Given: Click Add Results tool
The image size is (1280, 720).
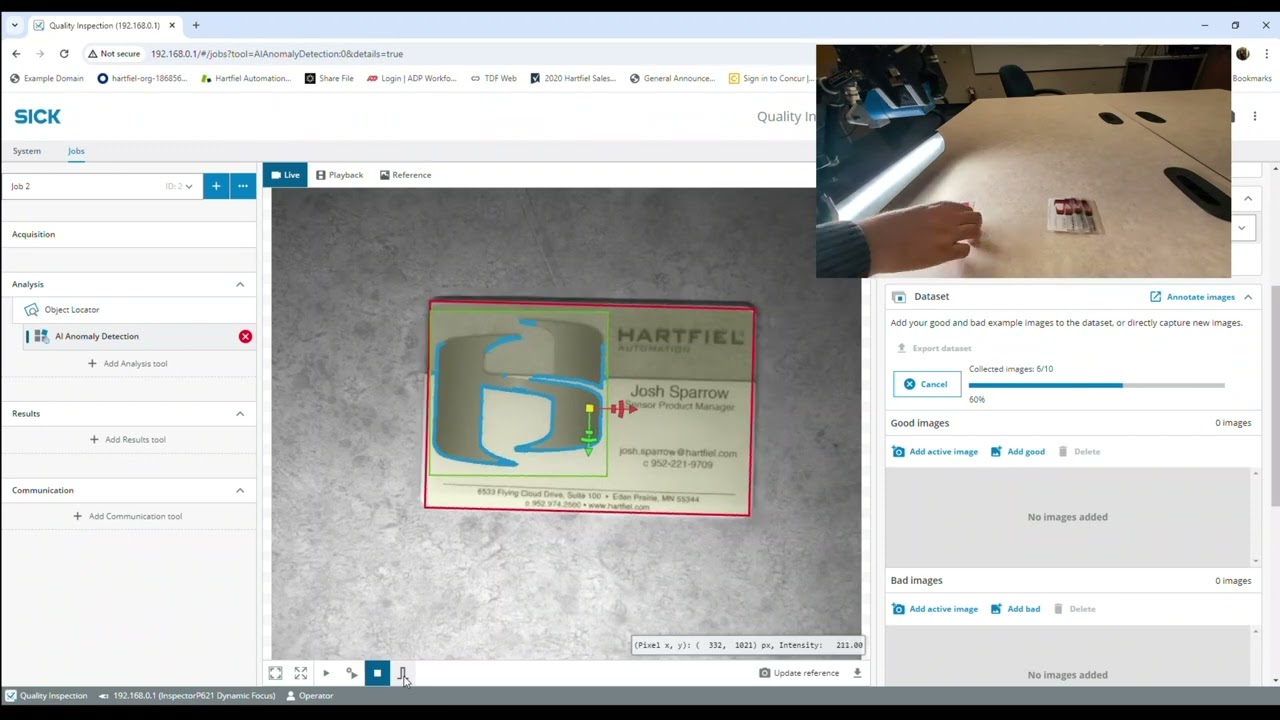Looking at the screenshot, I should point(127,440).
